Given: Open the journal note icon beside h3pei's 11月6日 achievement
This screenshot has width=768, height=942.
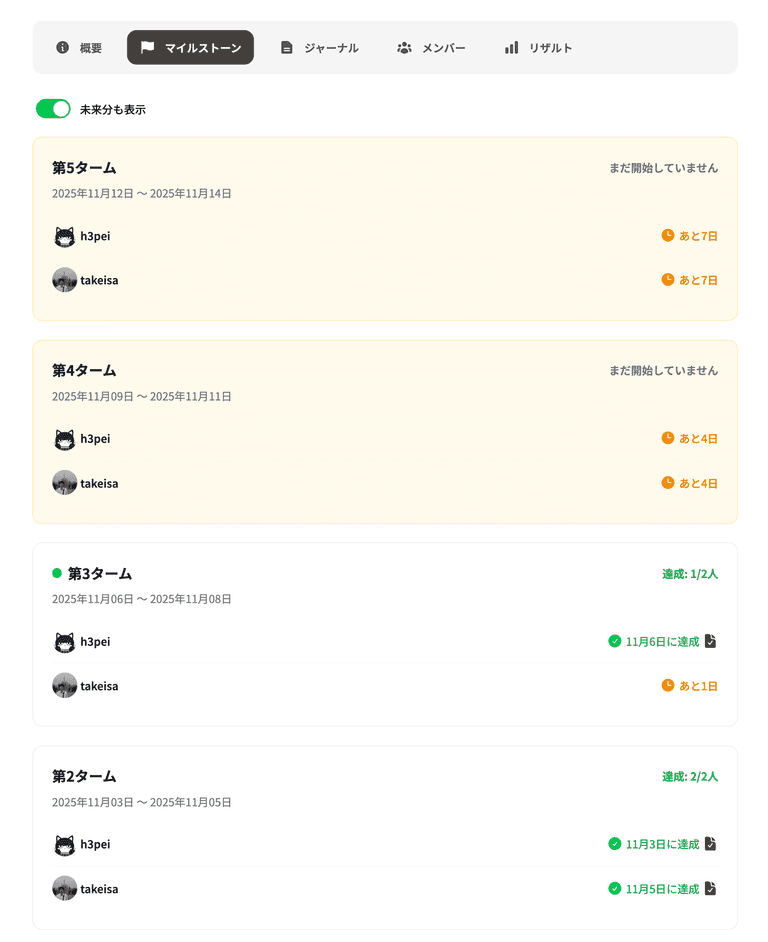Looking at the screenshot, I should [x=710, y=642].
